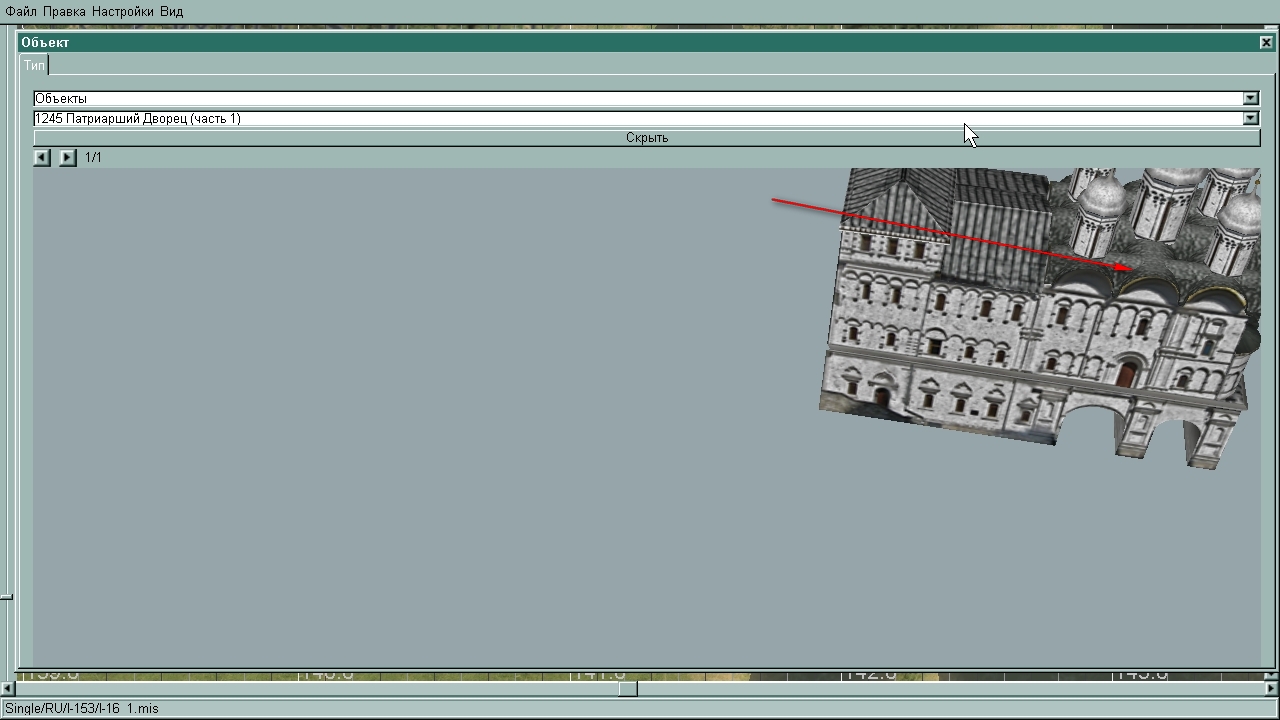Go to previous object preview image

(x=42, y=157)
